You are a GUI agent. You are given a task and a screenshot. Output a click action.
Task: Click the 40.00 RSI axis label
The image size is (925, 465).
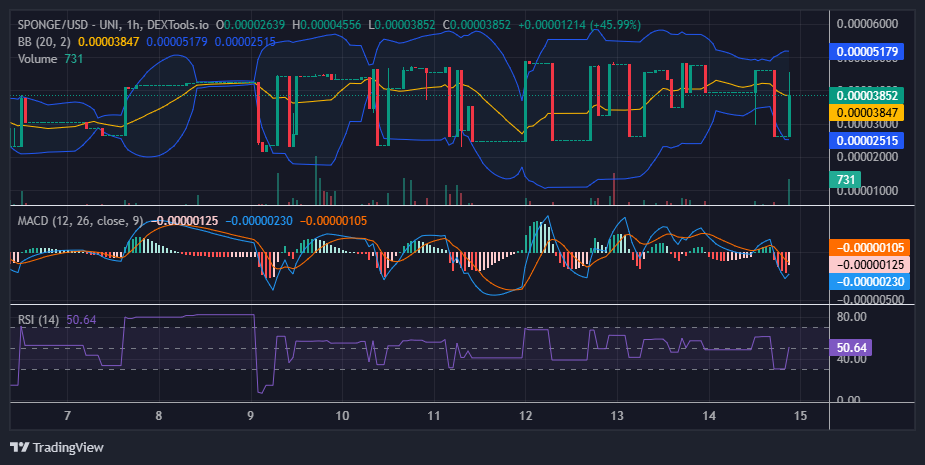(852, 359)
